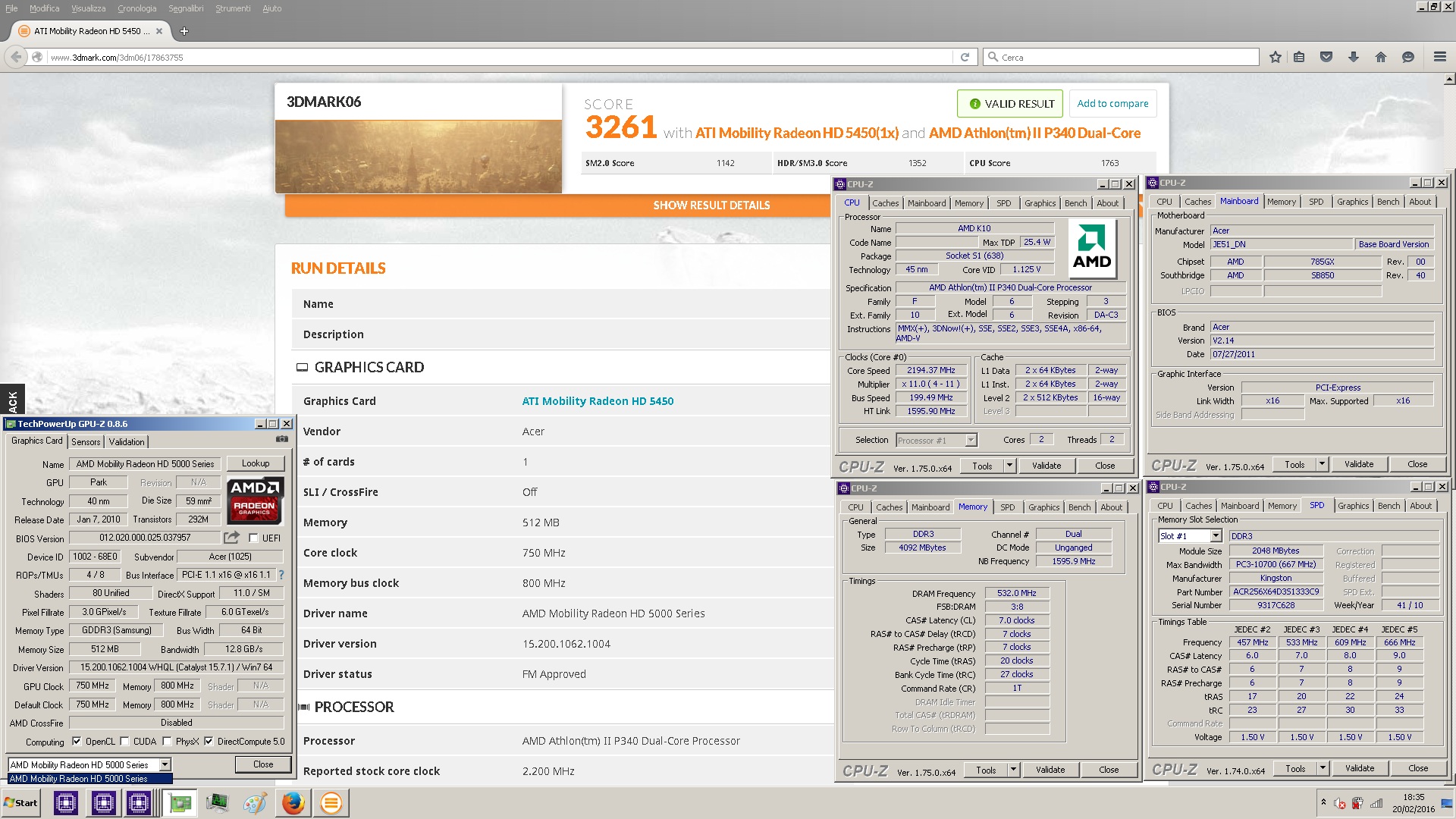
Task: Go back with the Firefox back arrow
Action: (x=16, y=57)
